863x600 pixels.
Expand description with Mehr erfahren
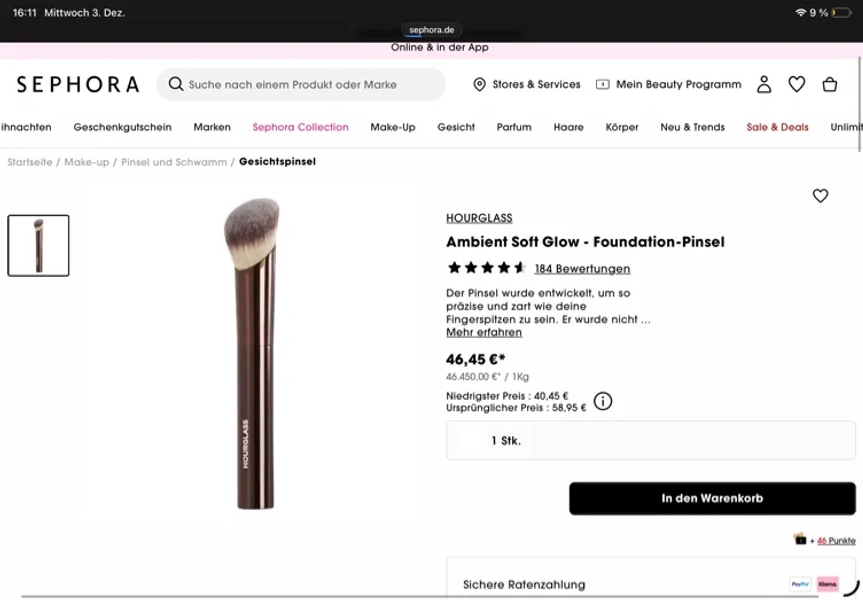tap(484, 332)
